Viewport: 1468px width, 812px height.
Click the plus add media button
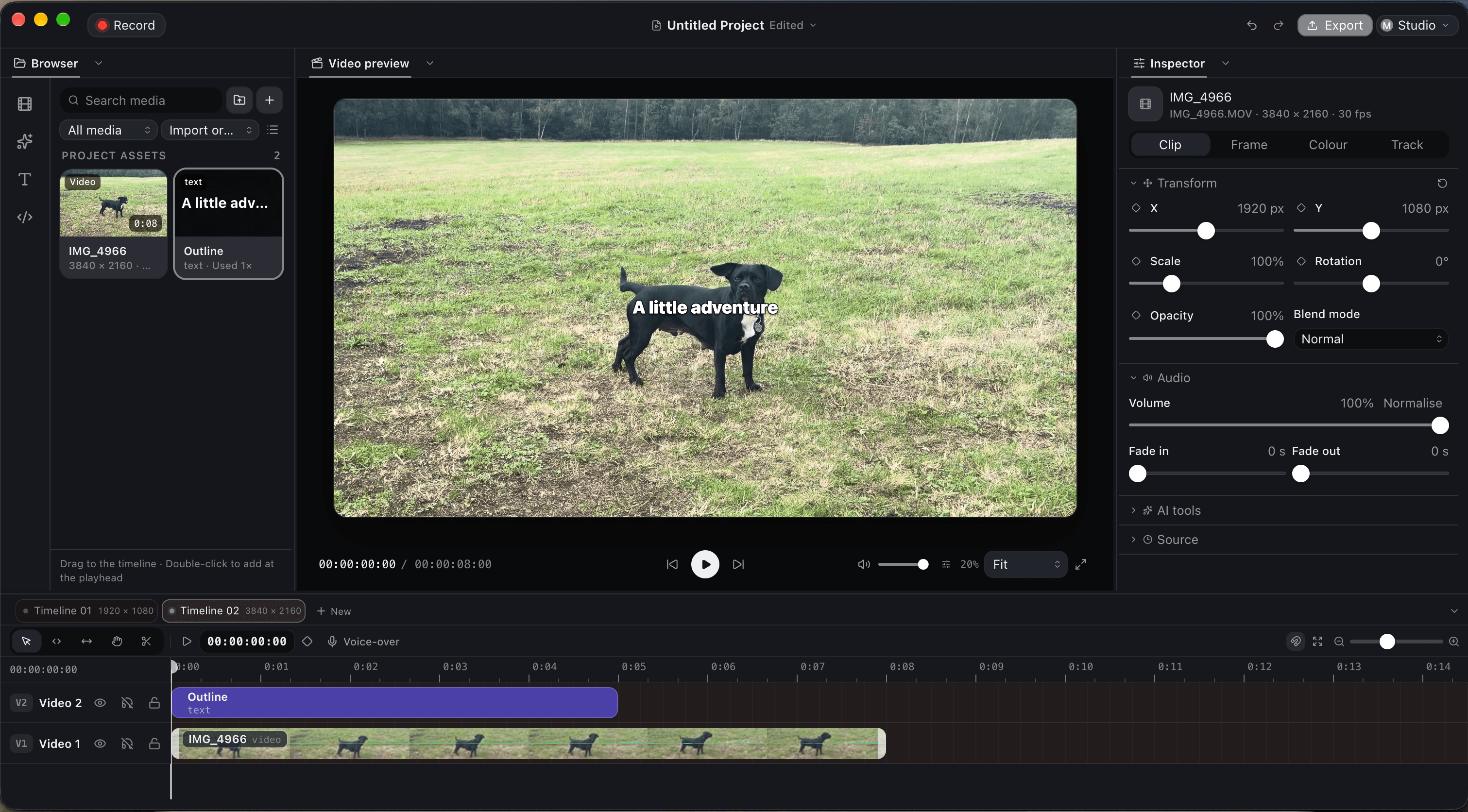pos(270,101)
